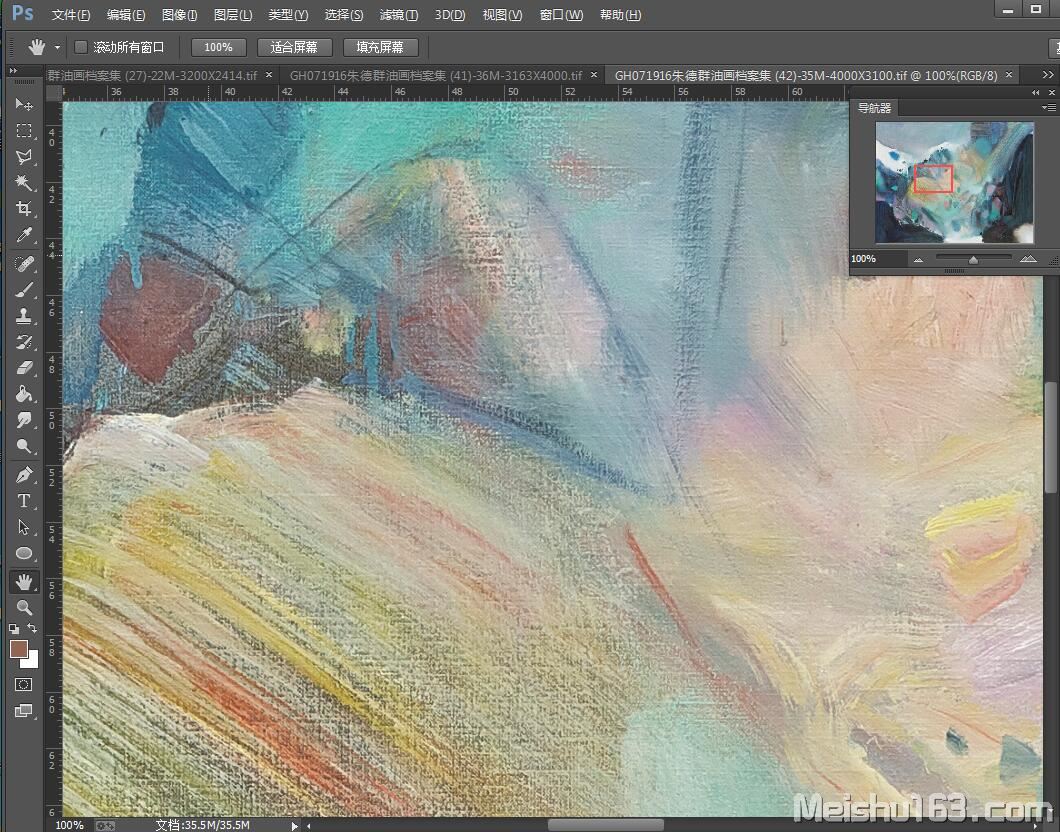The image size is (1060, 832).
Task: Select the History Brush tool
Action: pyautogui.click(x=24, y=342)
